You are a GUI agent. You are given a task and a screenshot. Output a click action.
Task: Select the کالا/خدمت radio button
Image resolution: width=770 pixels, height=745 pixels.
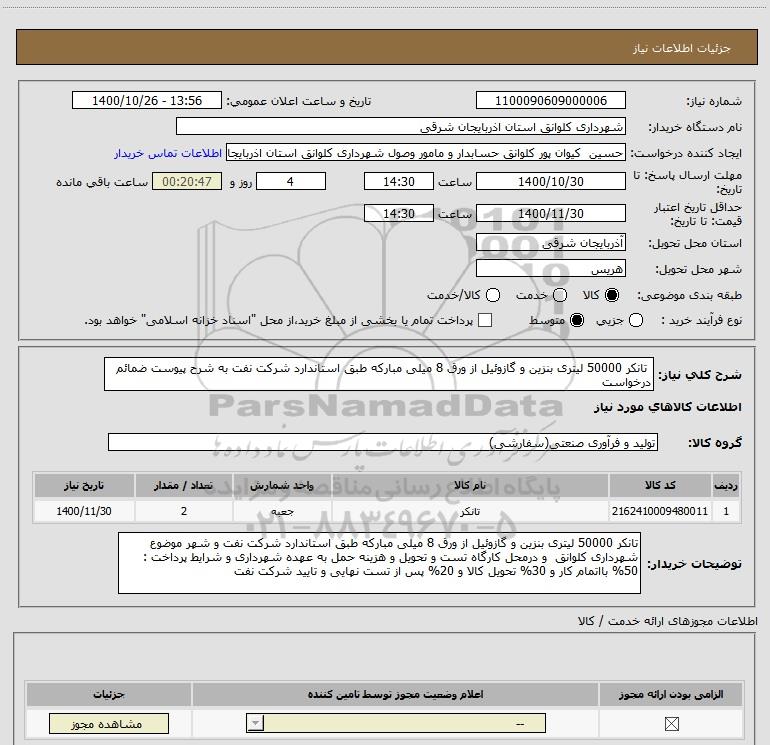pyautogui.click(x=493, y=295)
